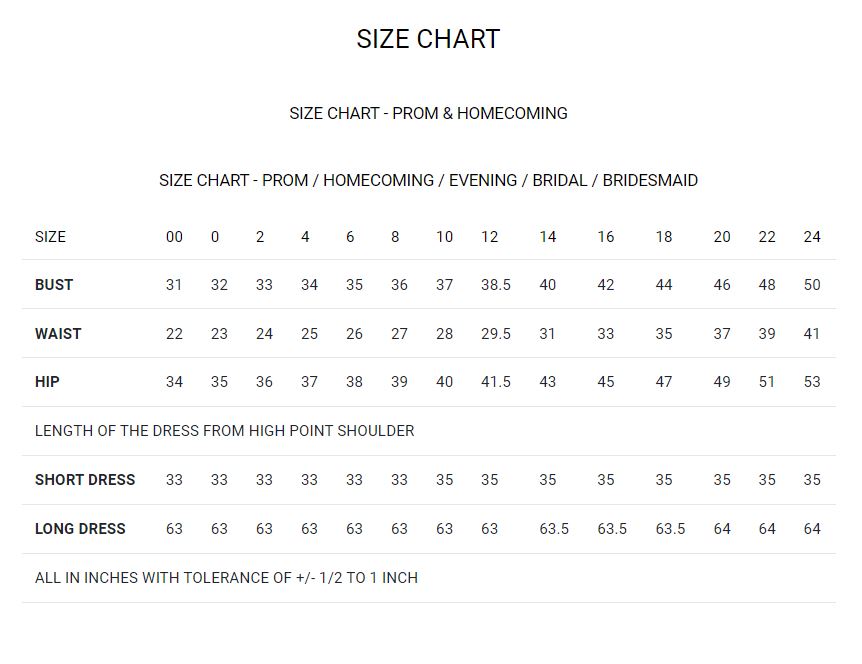Click the SIZE CHART main heading
Viewport: 862px width, 664px height.
click(x=428, y=39)
